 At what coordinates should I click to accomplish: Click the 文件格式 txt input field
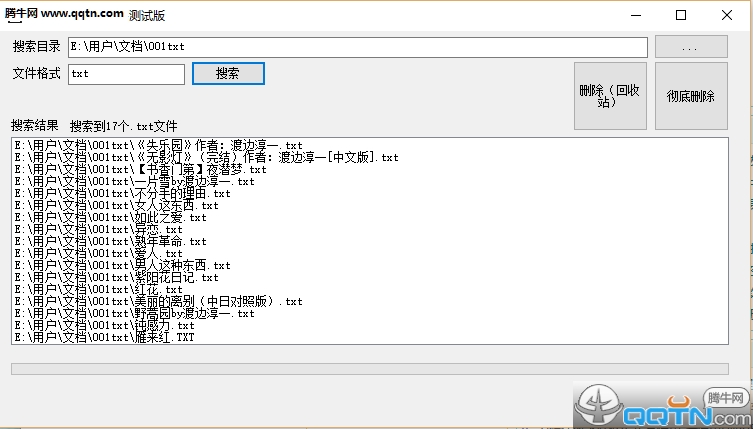[x=127, y=74]
